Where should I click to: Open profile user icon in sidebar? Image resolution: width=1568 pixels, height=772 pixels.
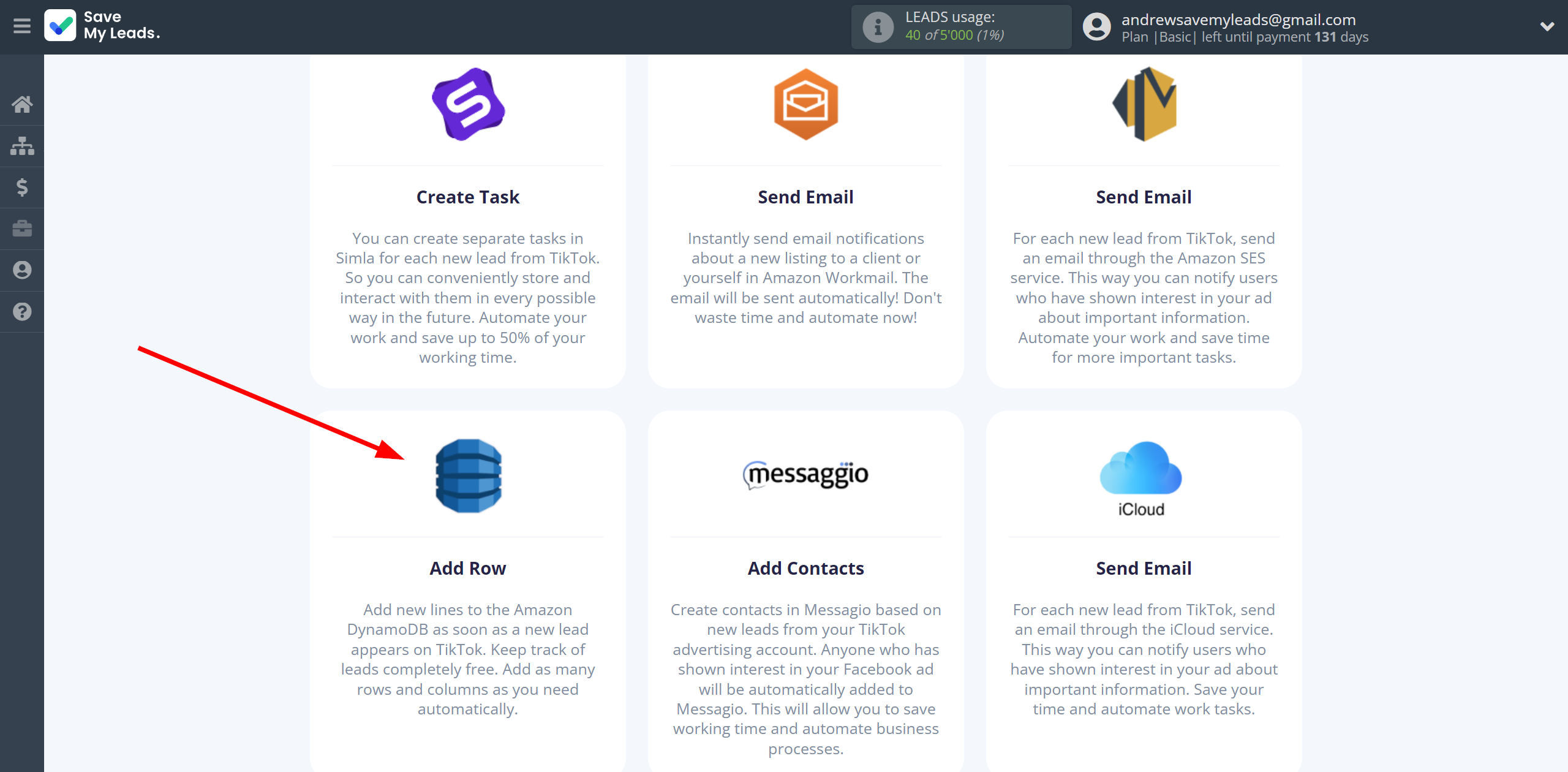coord(22,270)
